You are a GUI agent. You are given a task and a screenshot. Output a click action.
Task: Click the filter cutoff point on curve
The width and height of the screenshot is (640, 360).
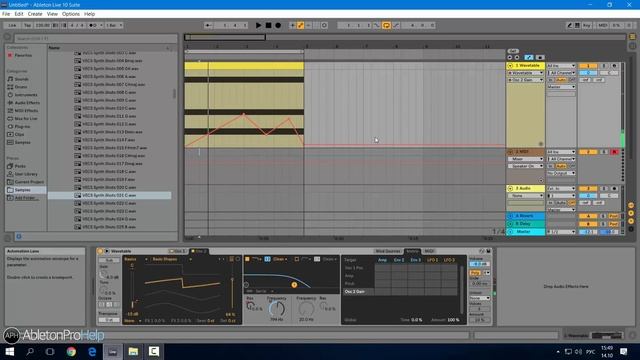(x=294, y=285)
